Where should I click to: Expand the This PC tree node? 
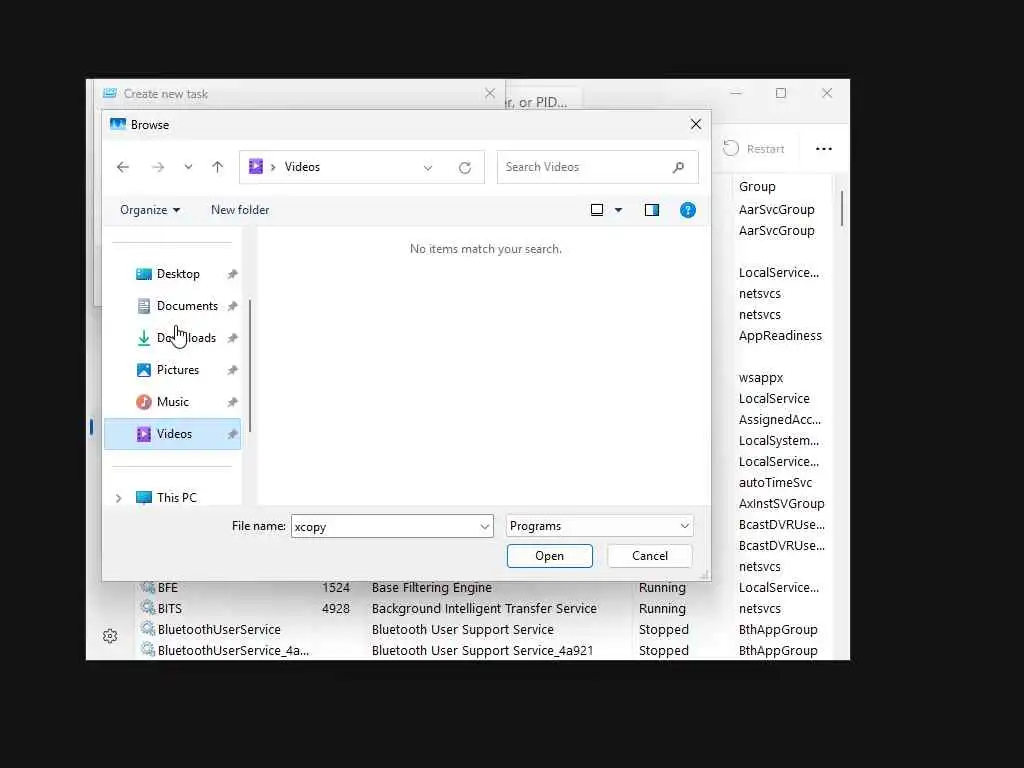118,498
